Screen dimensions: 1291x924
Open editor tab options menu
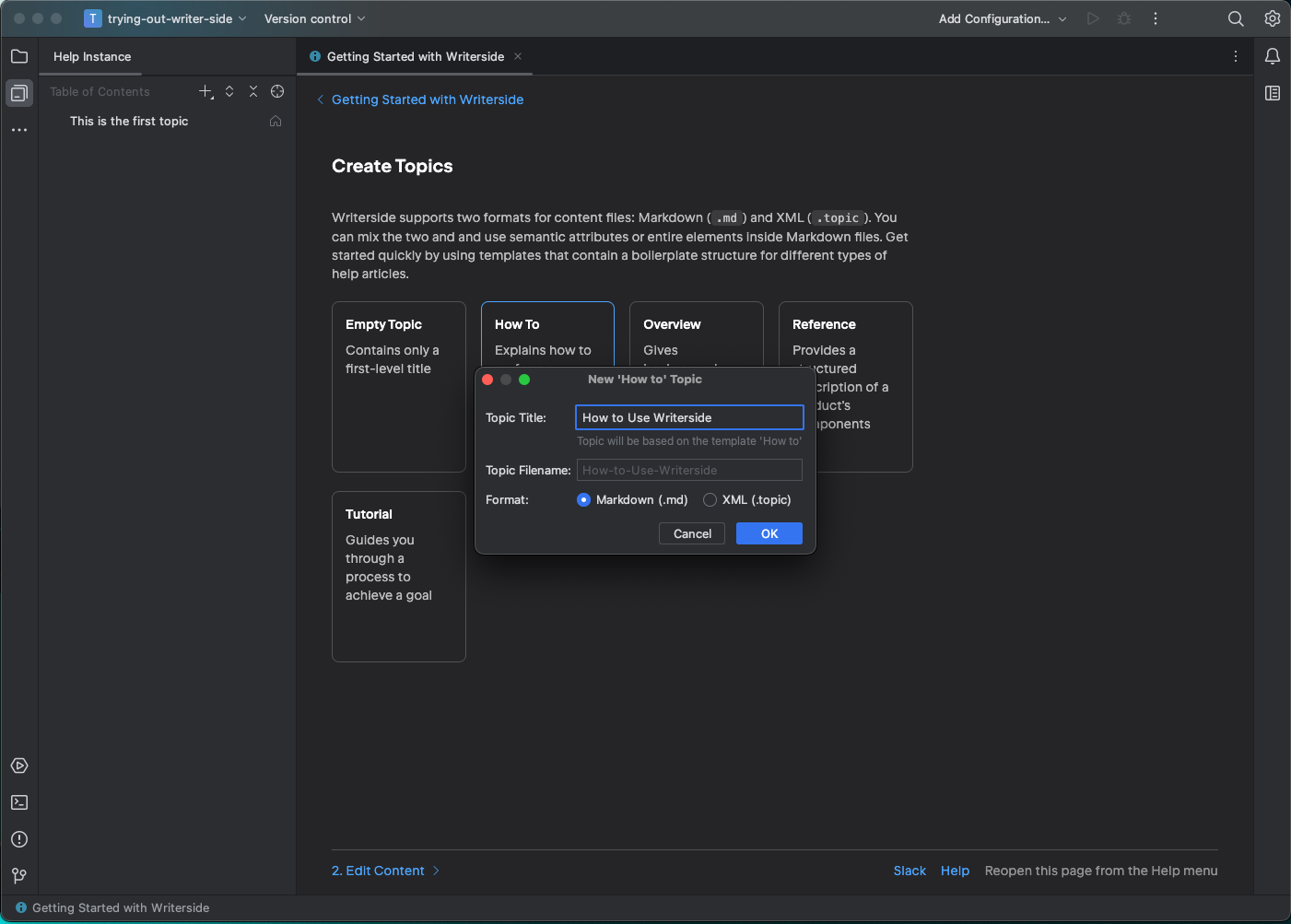point(1236,56)
